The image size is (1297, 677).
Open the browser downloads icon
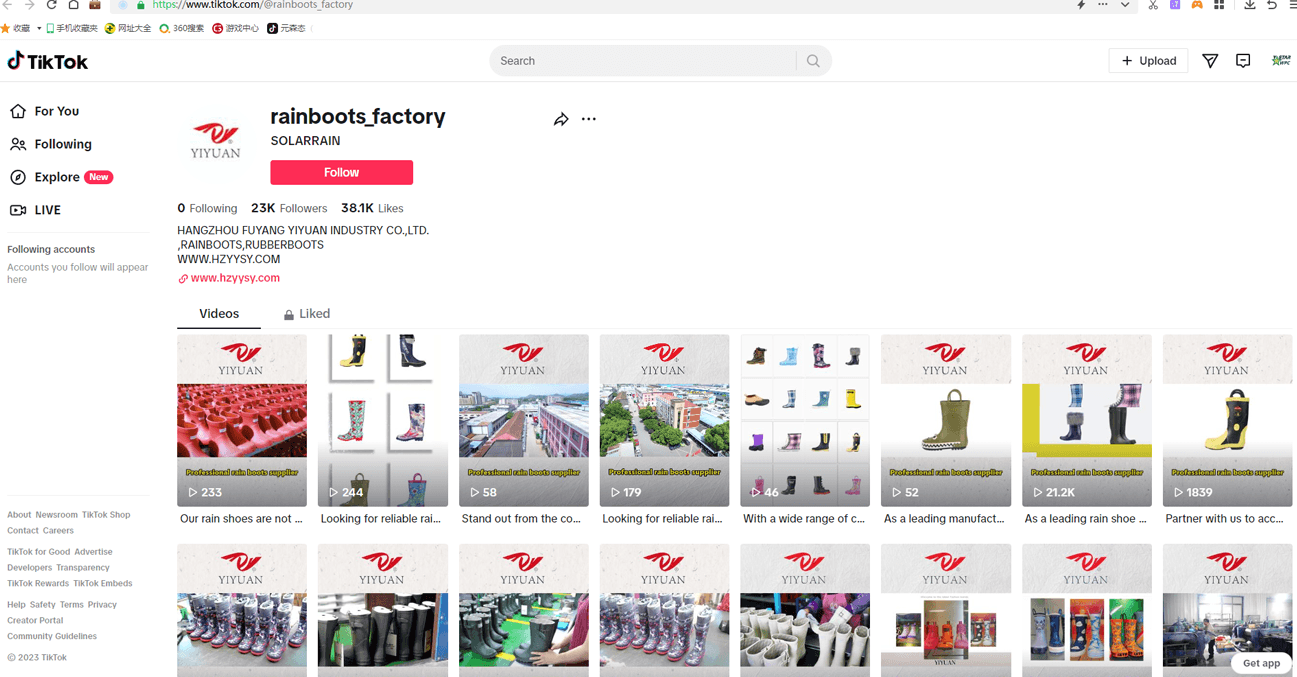click(1250, 5)
